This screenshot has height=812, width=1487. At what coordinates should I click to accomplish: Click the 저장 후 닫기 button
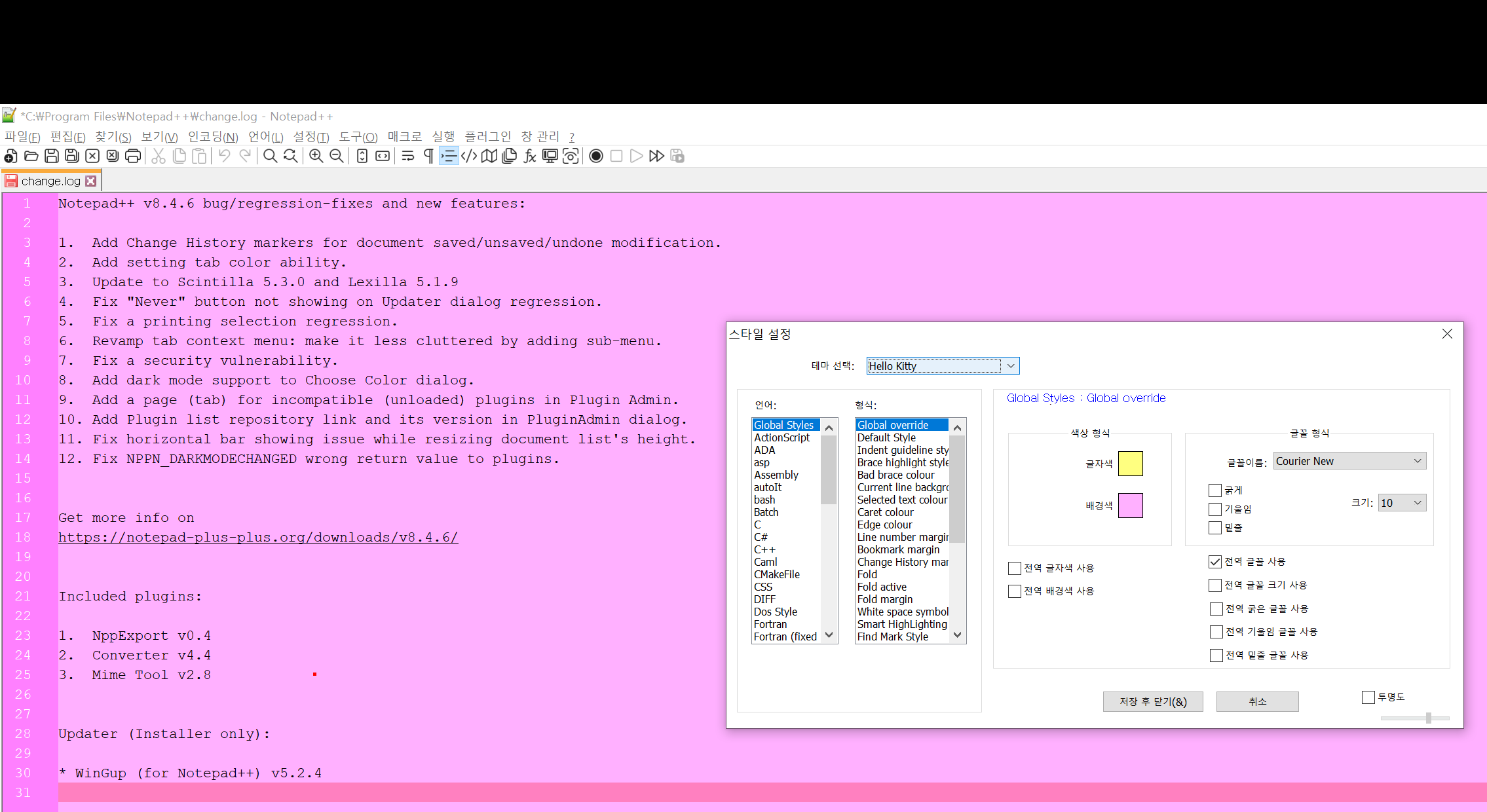(1152, 701)
